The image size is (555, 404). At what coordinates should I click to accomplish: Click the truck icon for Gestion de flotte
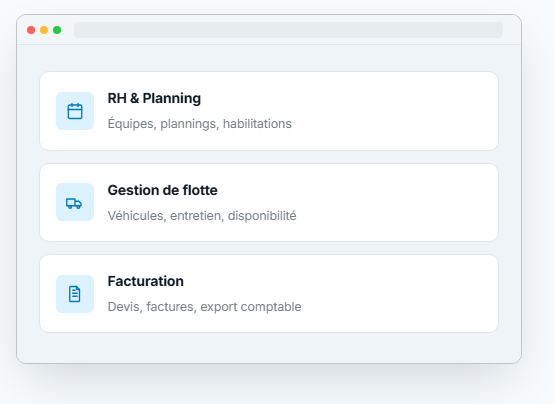(x=75, y=202)
